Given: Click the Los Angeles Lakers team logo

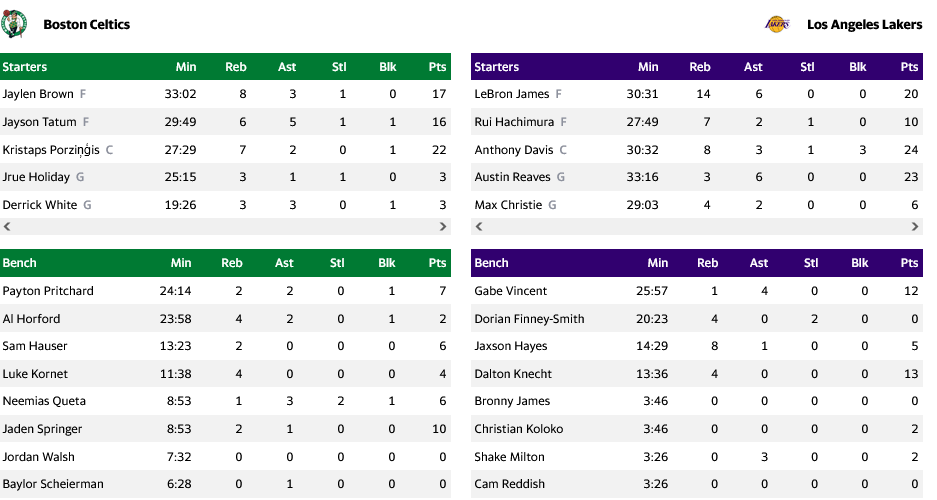Looking at the screenshot, I should tap(776, 24).
